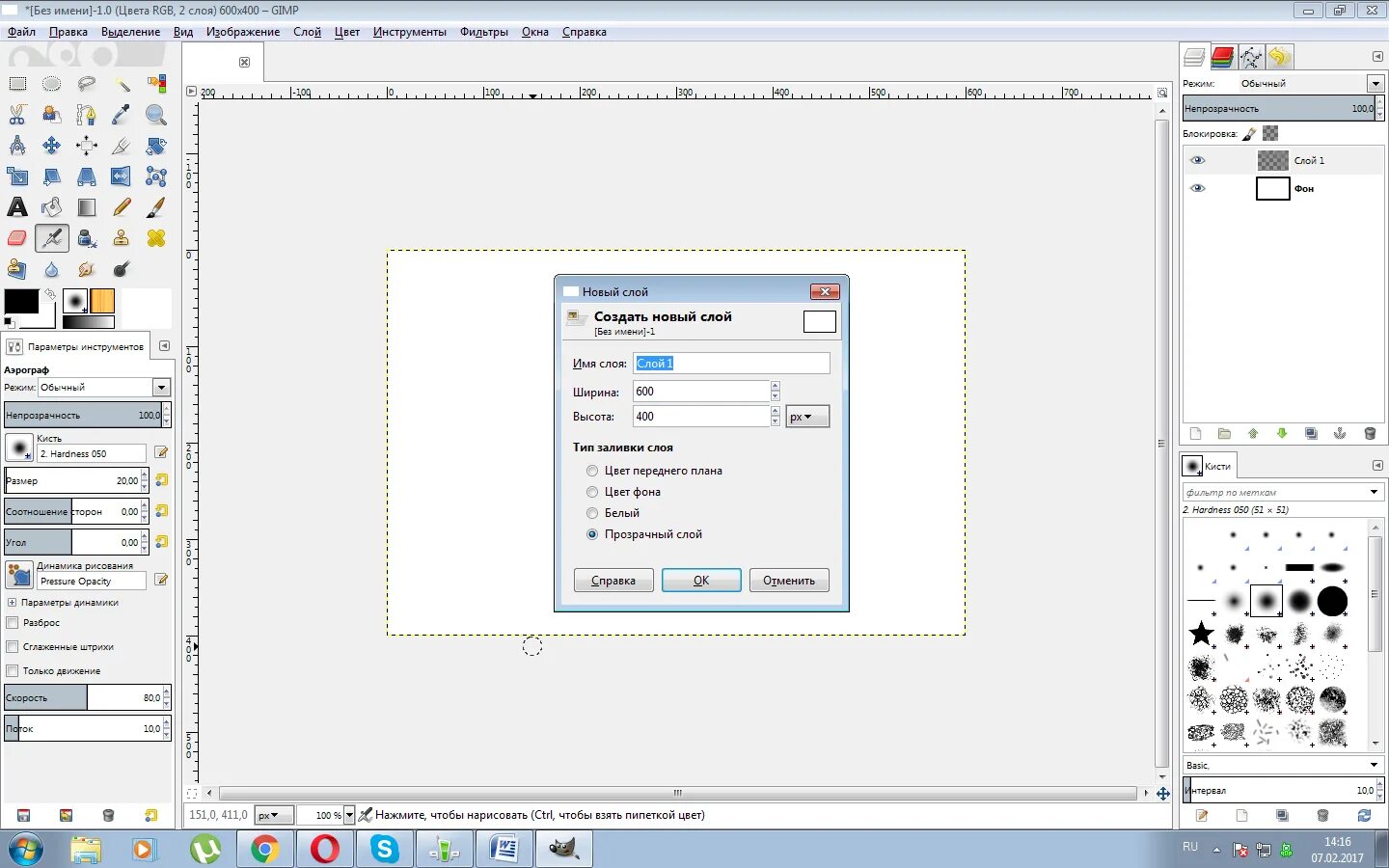Select the Scissors Select tool
The image size is (1389, 868).
pos(17,115)
